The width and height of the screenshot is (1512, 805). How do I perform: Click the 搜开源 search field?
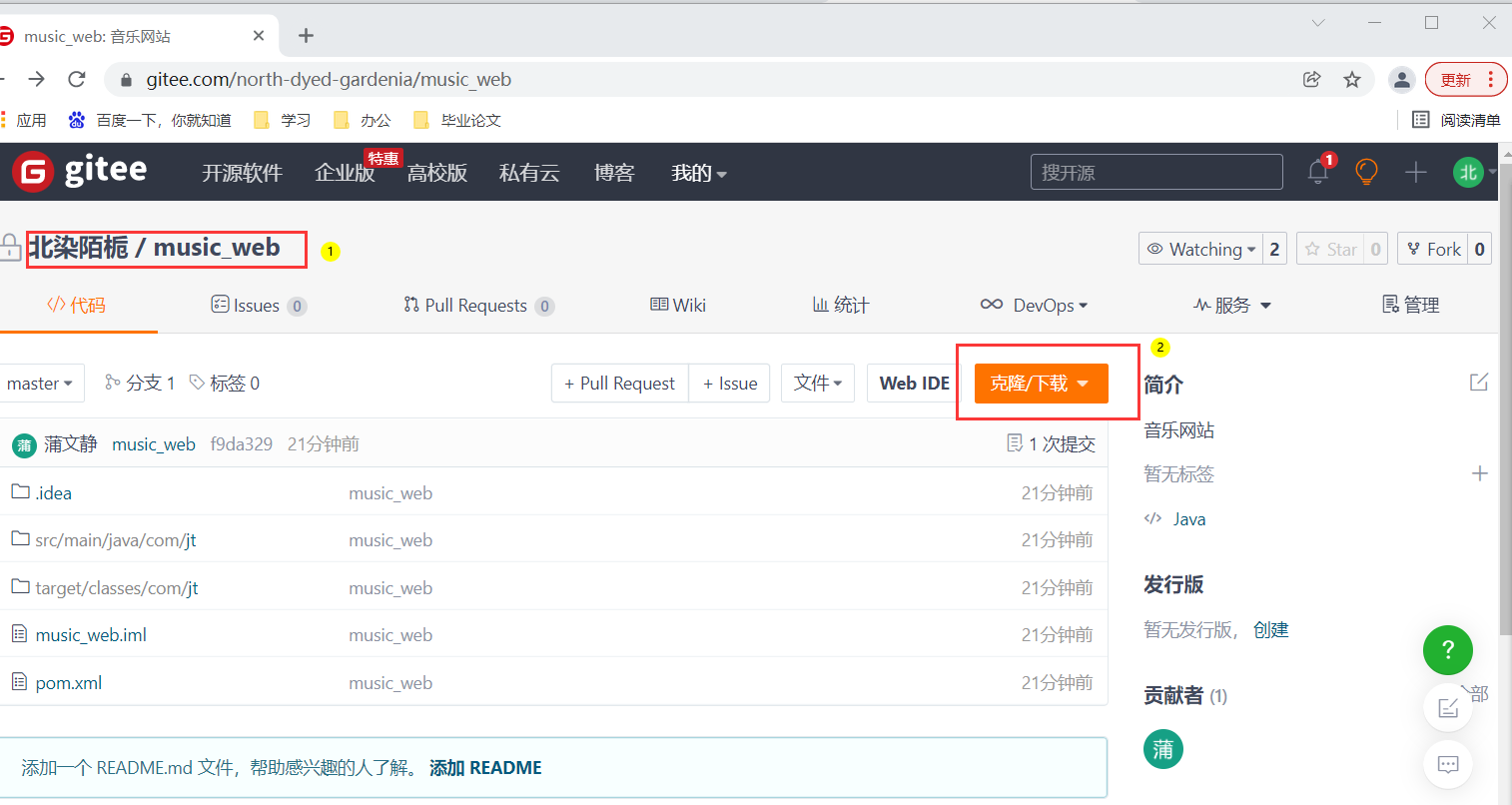1156,172
